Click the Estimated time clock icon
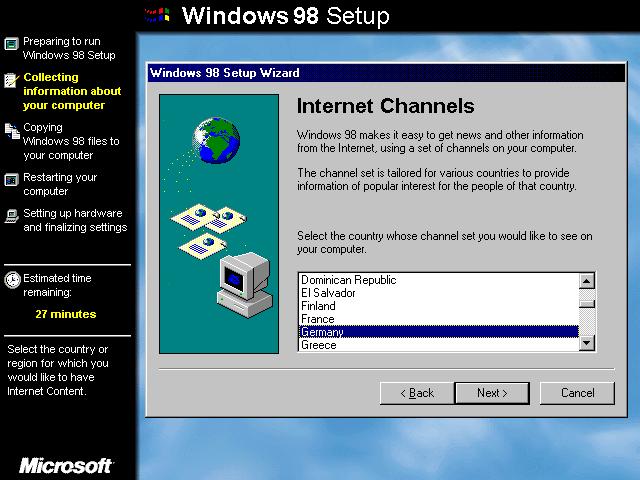 [x=12, y=280]
